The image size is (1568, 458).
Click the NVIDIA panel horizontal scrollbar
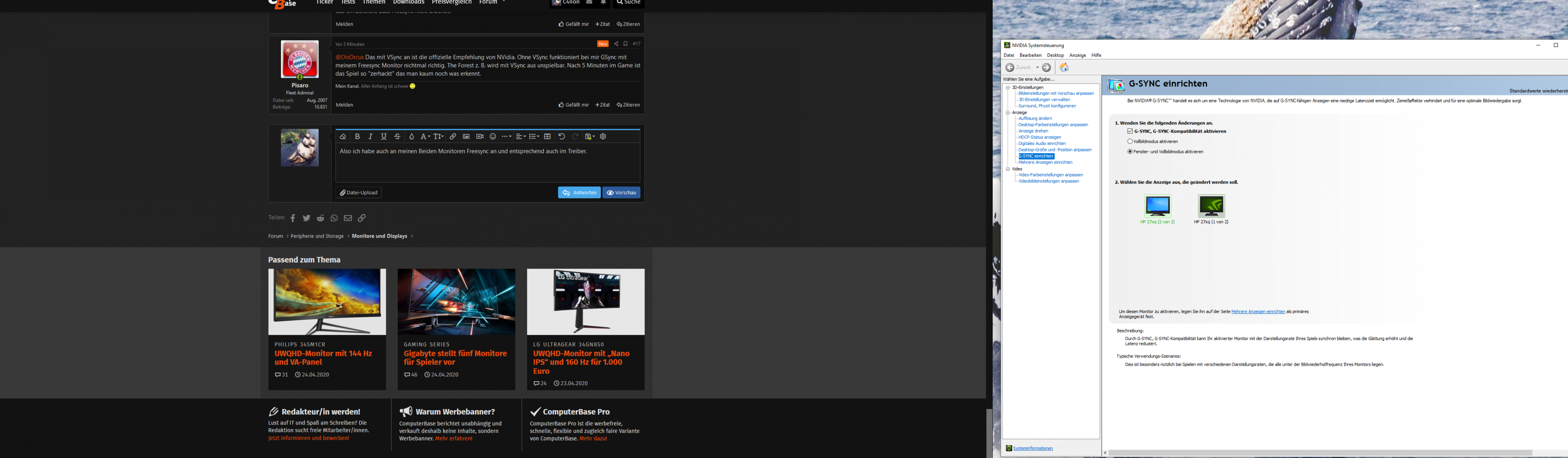[1320, 453]
